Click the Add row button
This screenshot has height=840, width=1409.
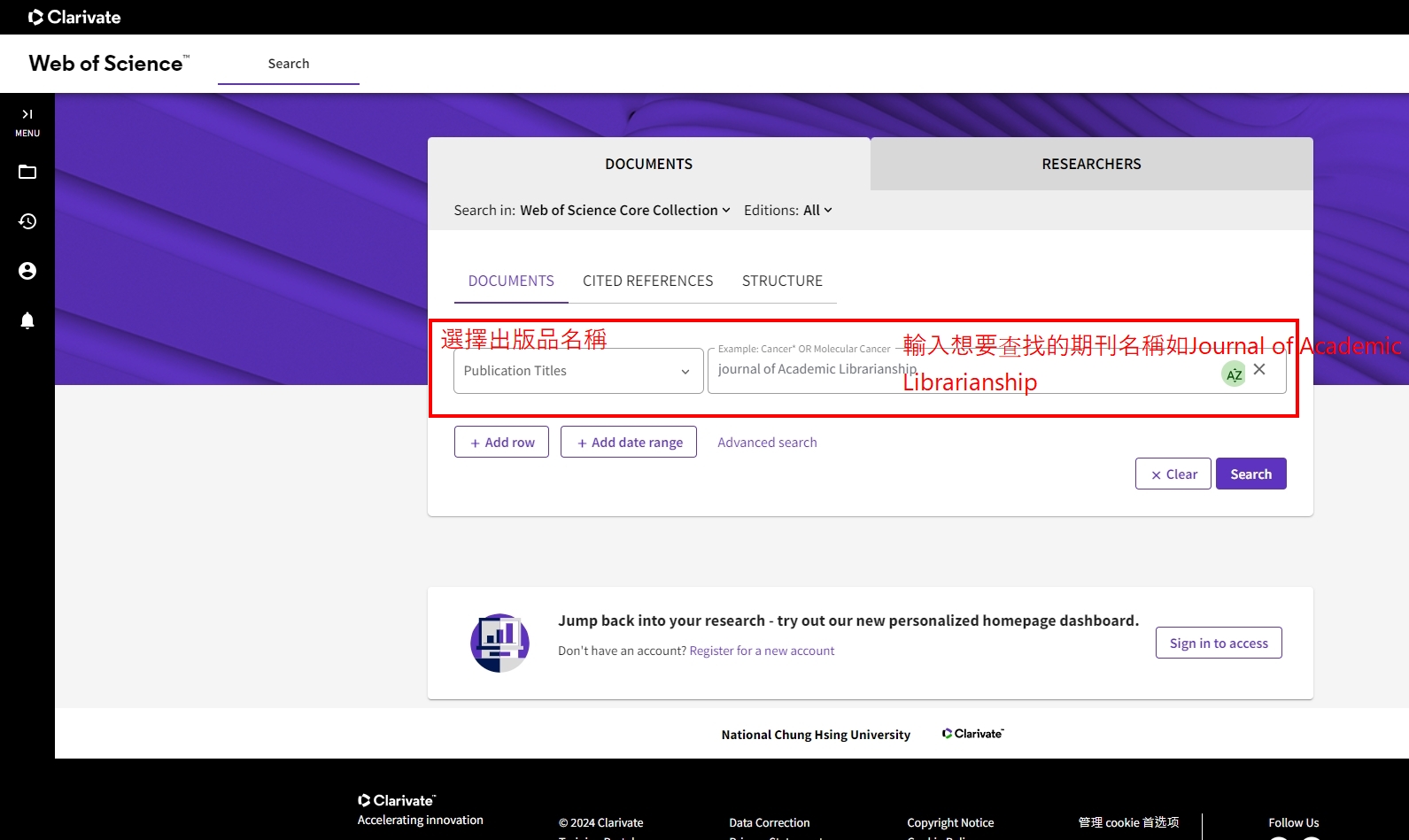click(x=501, y=442)
